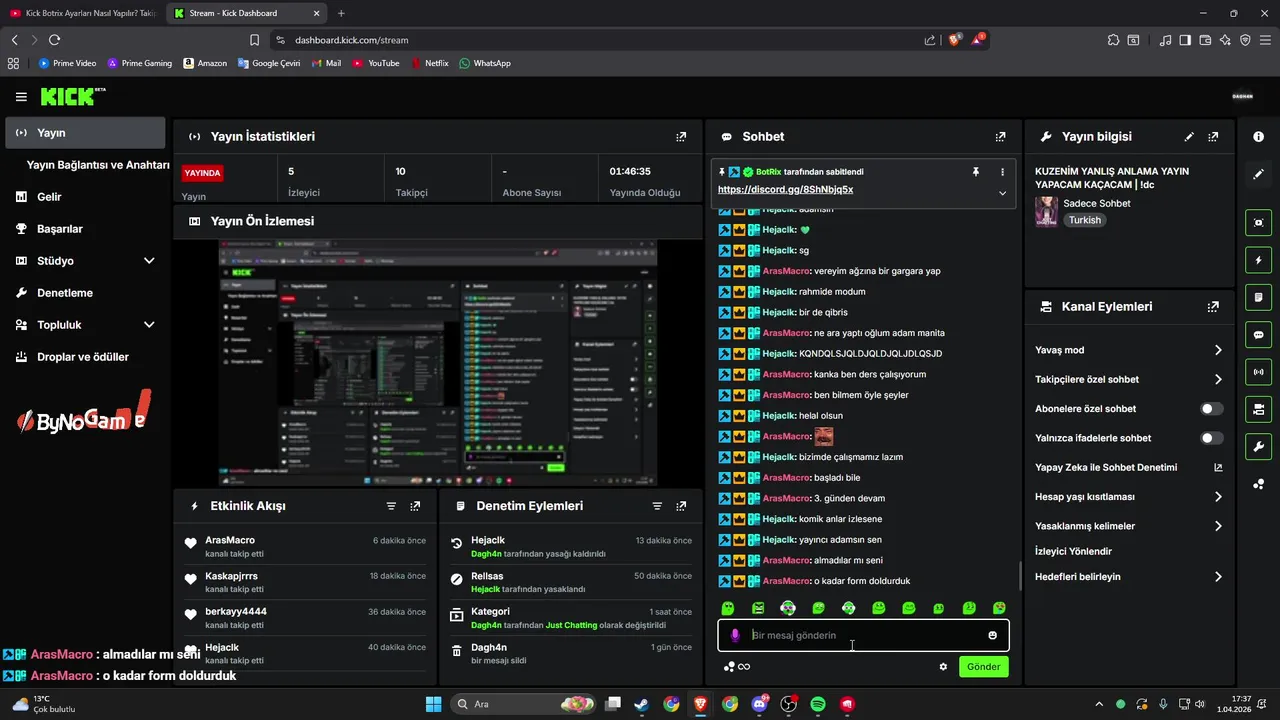This screenshot has width=1280, height=720.
Task: Open Yayın Bağlantısı ve Anahtarı page
Action: 98,165
